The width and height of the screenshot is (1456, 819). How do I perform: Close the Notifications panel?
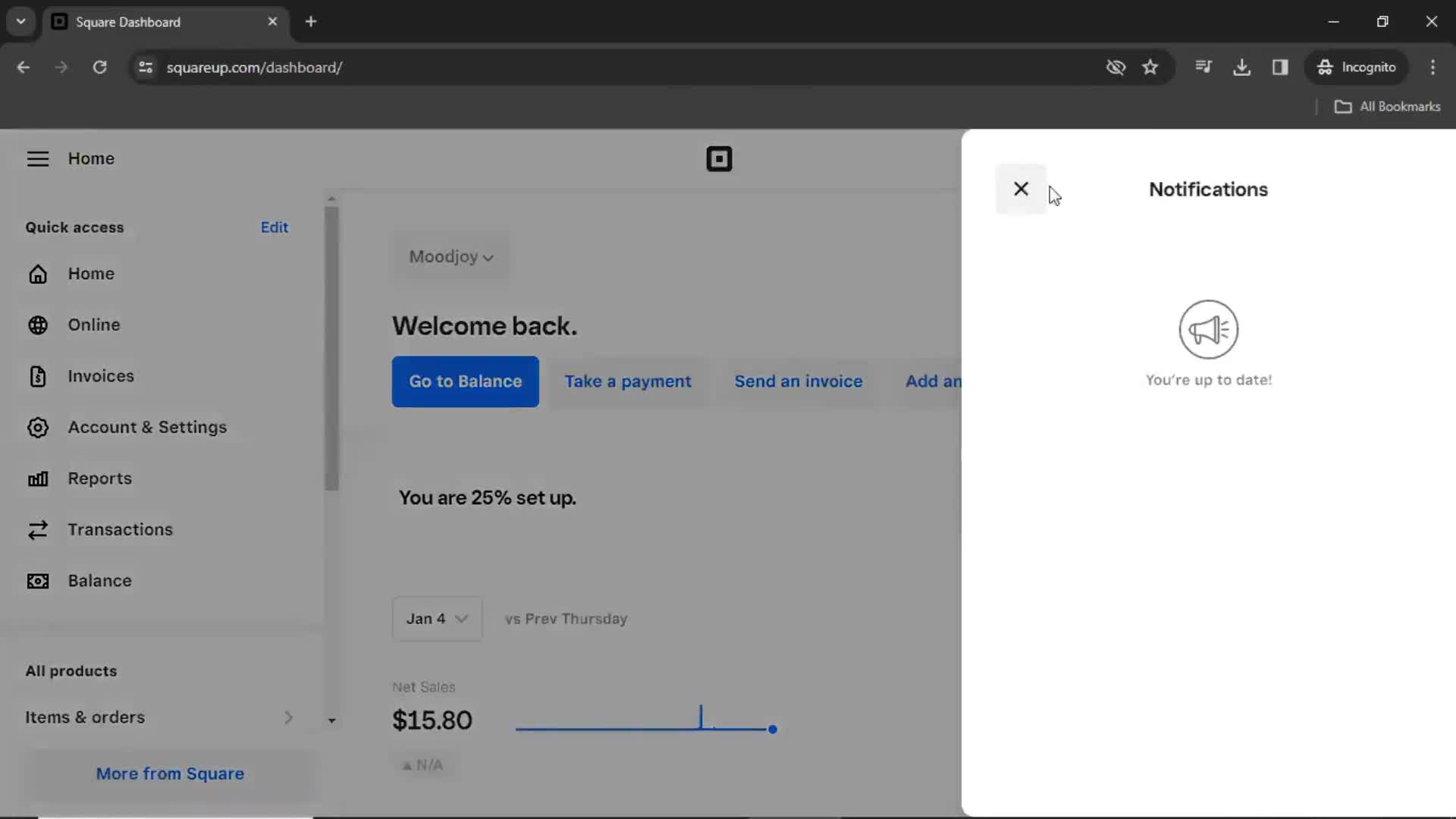tap(1021, 189)
